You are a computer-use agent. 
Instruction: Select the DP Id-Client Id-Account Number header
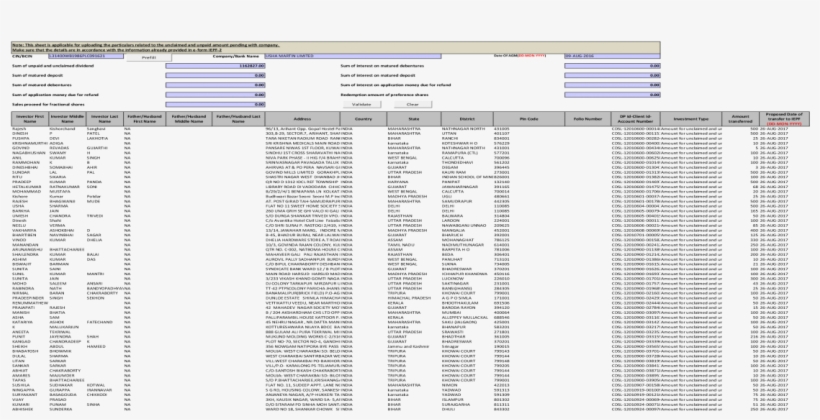tap(635, 119)
